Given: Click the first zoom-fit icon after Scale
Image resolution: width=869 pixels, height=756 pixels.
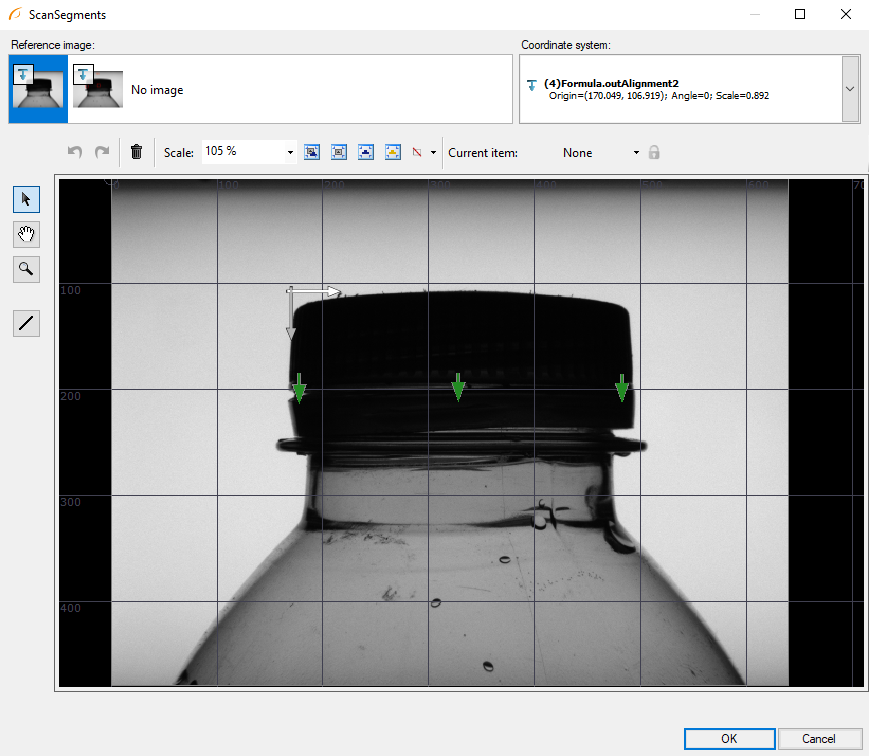Looking at the screenshot, I should (x=312, y=152).
